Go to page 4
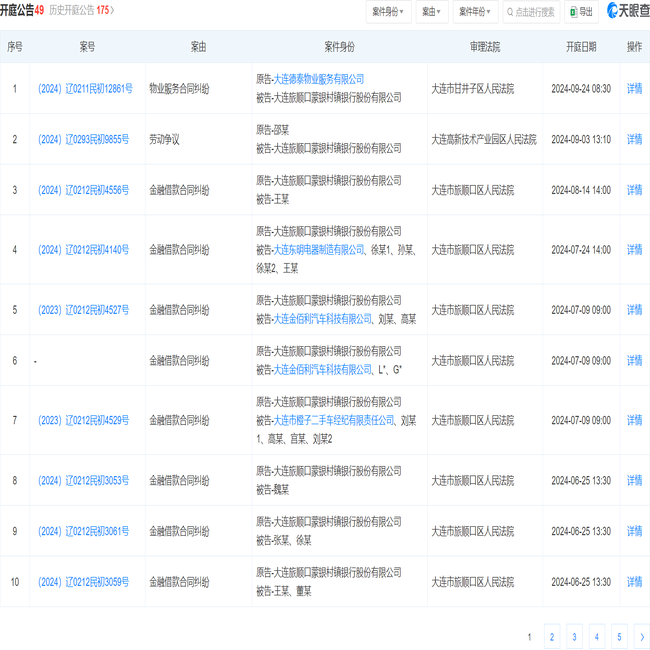The image size is (650, 650). (x=597, y=637)
